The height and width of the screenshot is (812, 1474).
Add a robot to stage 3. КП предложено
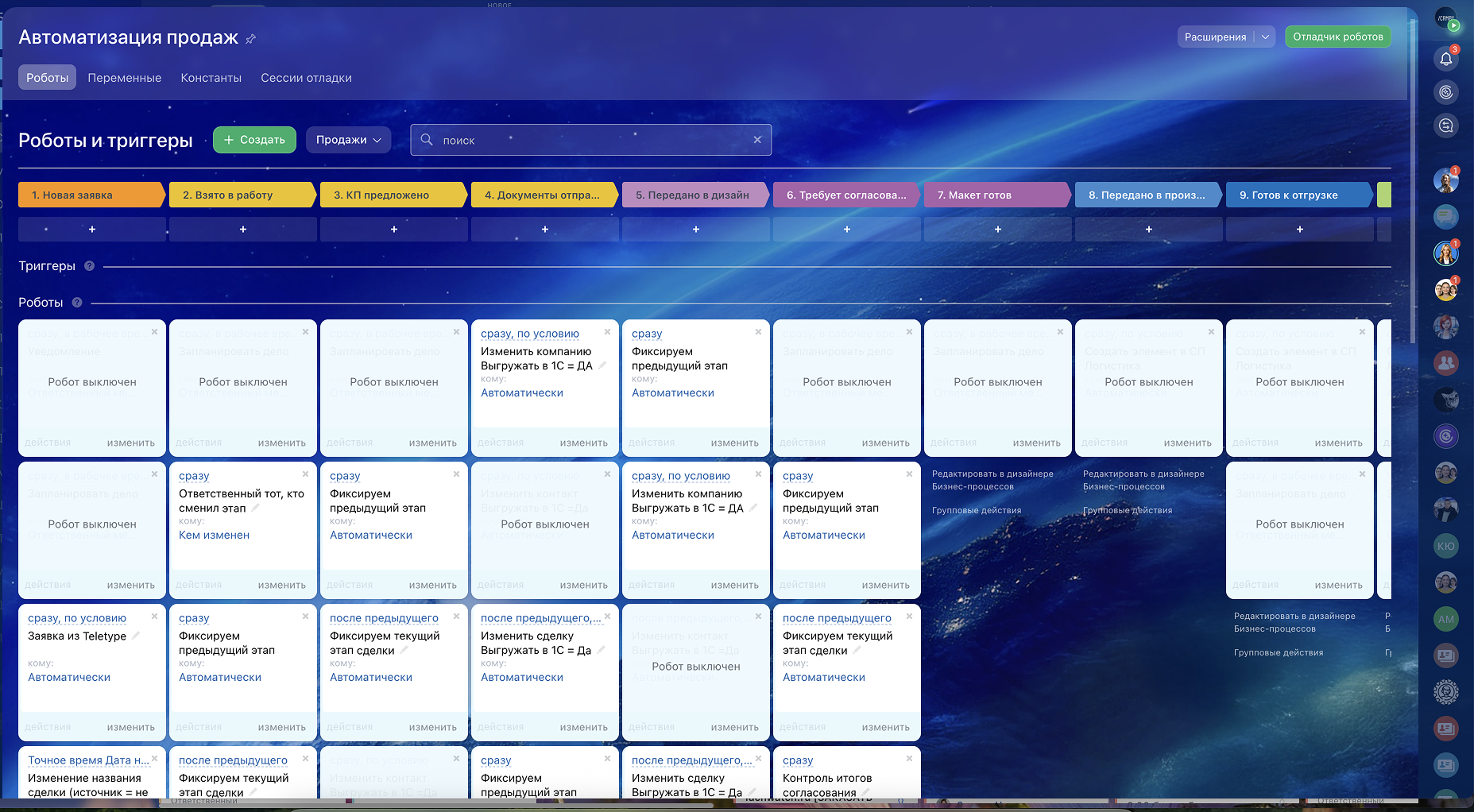pyautogui.click(x=394, y=230)
